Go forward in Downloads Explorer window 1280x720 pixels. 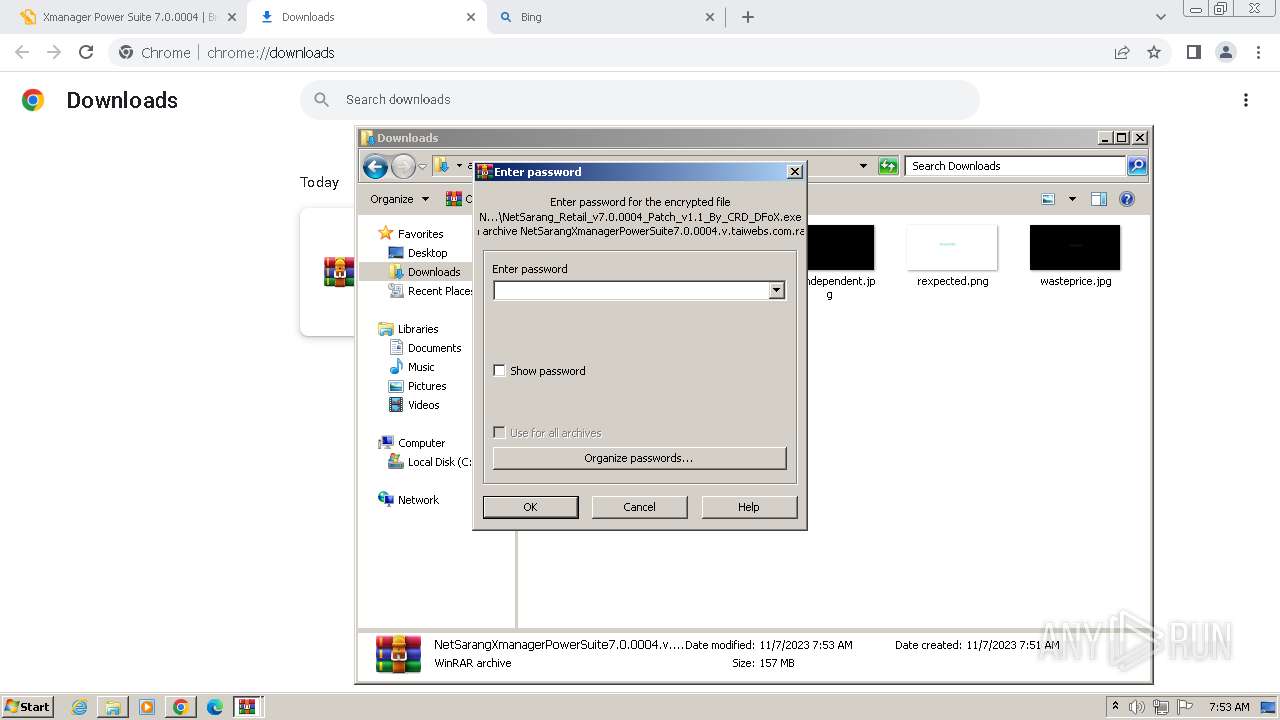pyautogui.click(x=403, y=167)
